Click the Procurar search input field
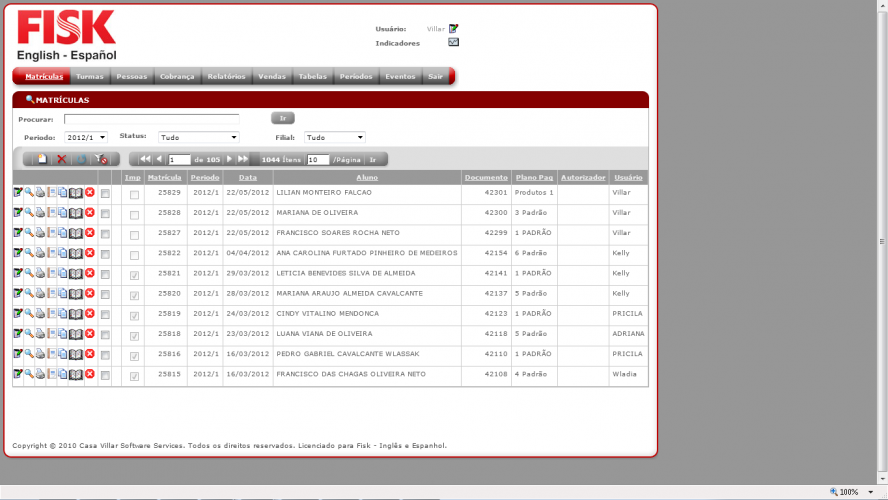888x500 pixels. [x=151, y=119]
